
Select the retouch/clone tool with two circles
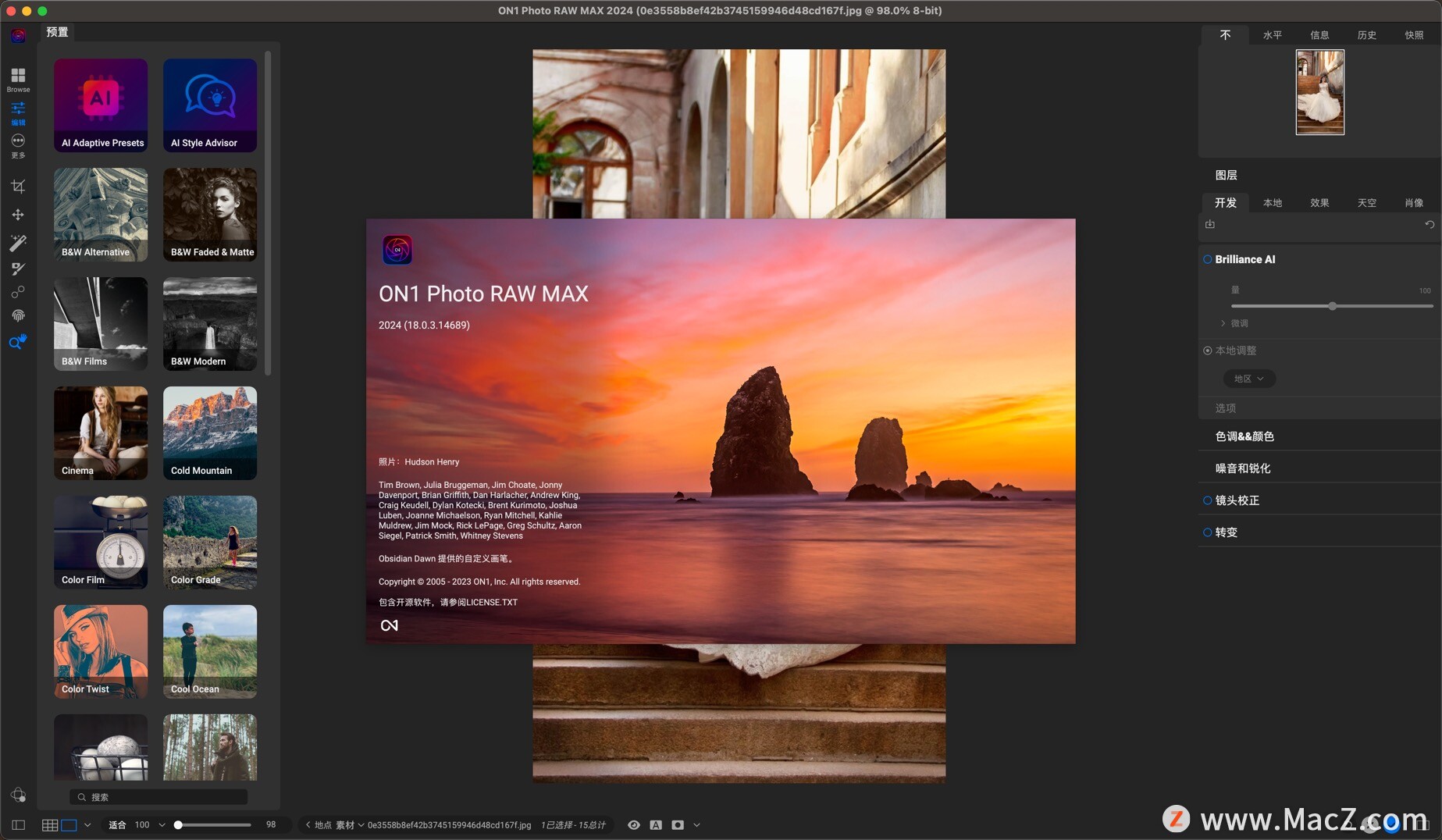[18, 292]
